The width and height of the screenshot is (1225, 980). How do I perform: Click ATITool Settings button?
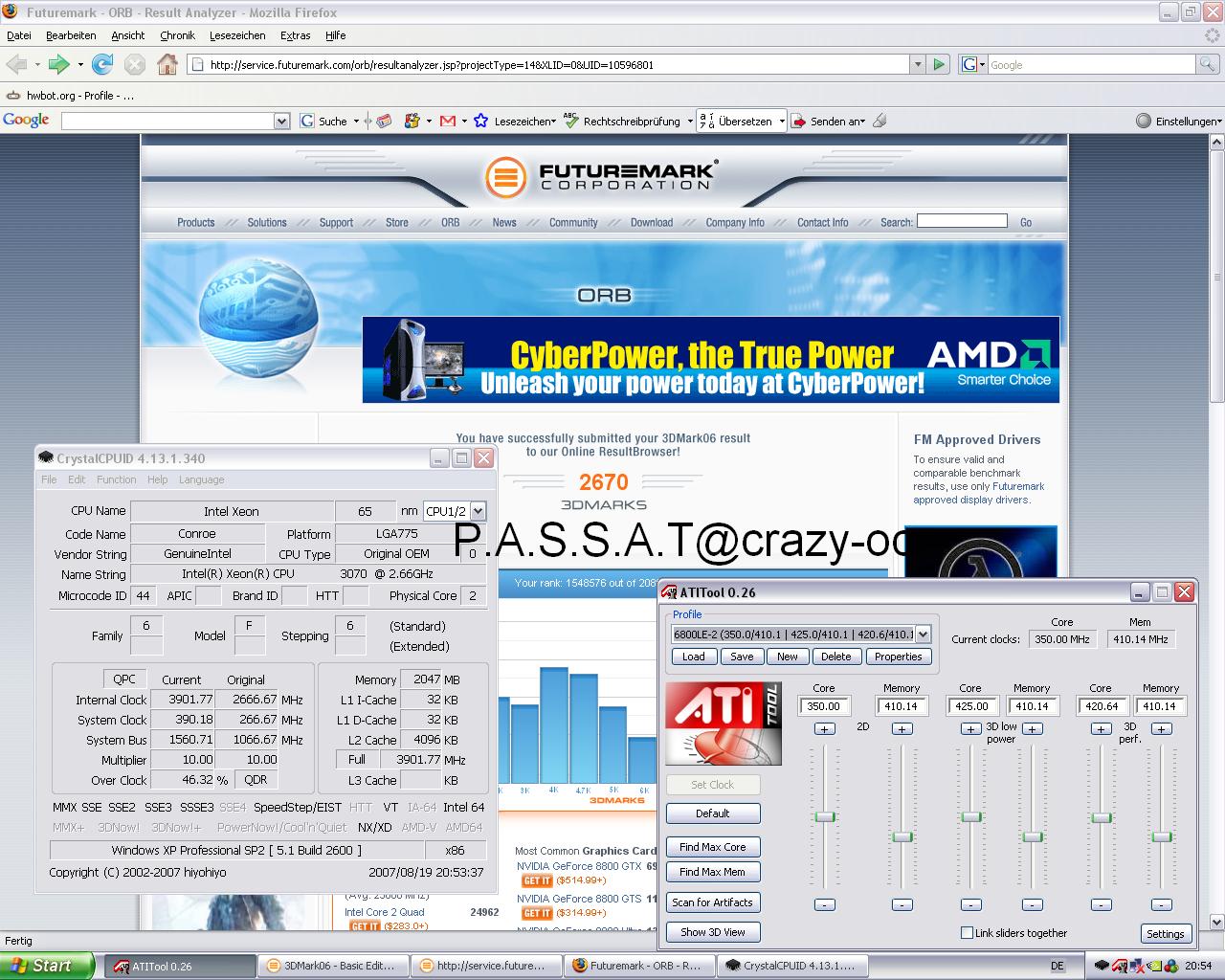(x=1165, y=934)
